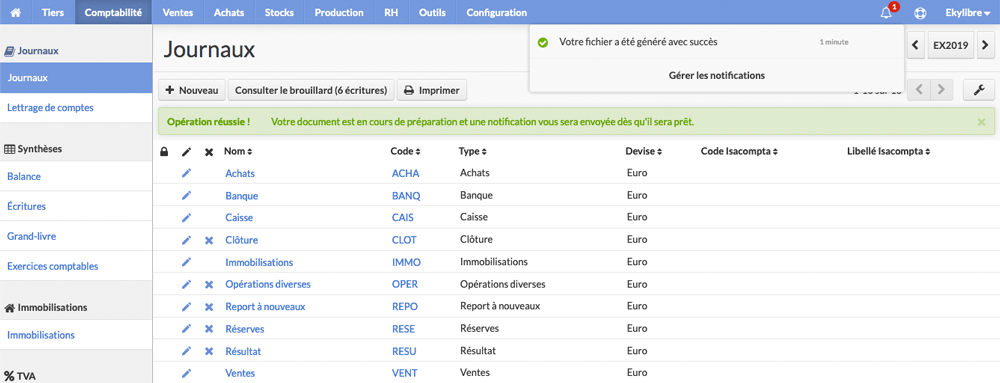
Task: Open the OPER code link
Action: tap(405, 284)
